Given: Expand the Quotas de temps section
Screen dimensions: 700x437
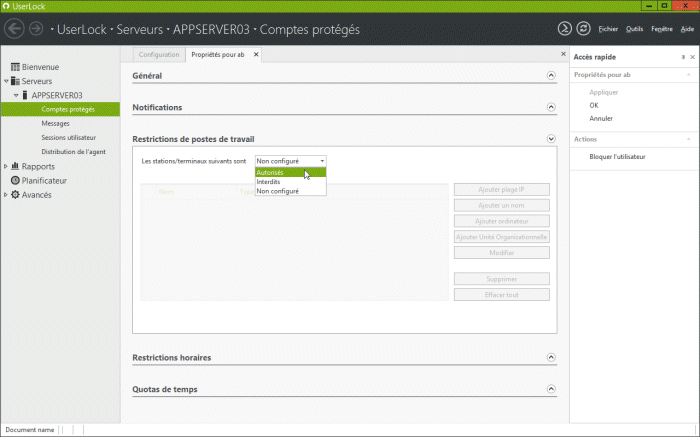Looking at the screenshot, I should [x=551, y=389].
